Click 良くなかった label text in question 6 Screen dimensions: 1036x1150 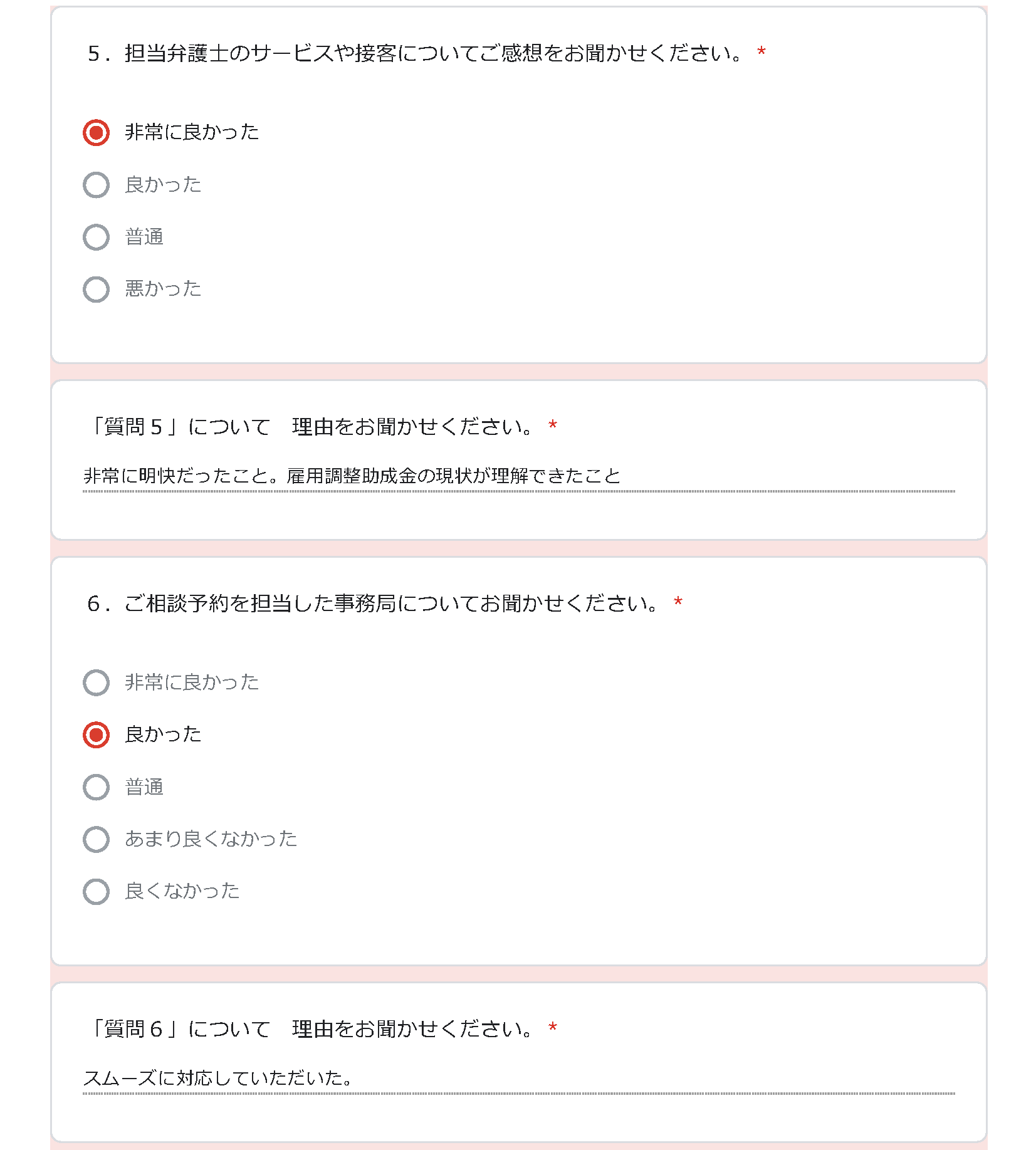pos(182,891)
